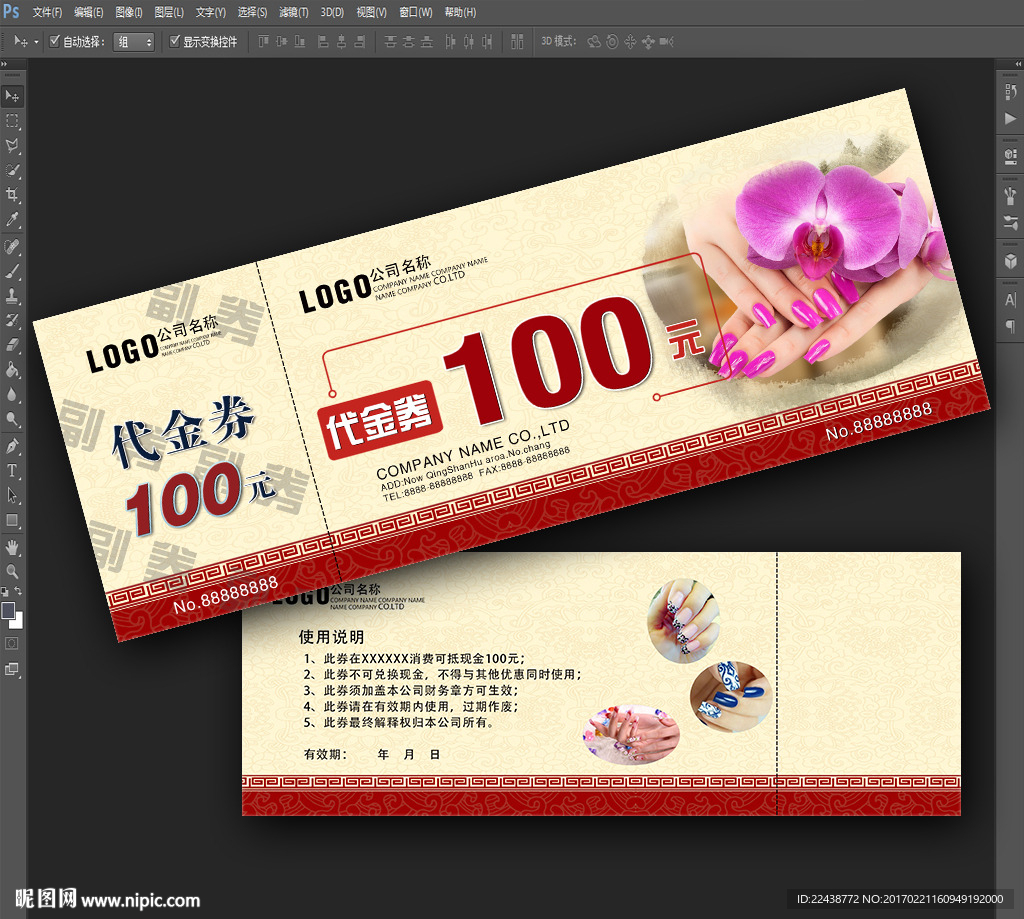The height and width of the screenshot is (919, 1024).
Task: Open the Properties panel icon
Action: [1010, 156]
